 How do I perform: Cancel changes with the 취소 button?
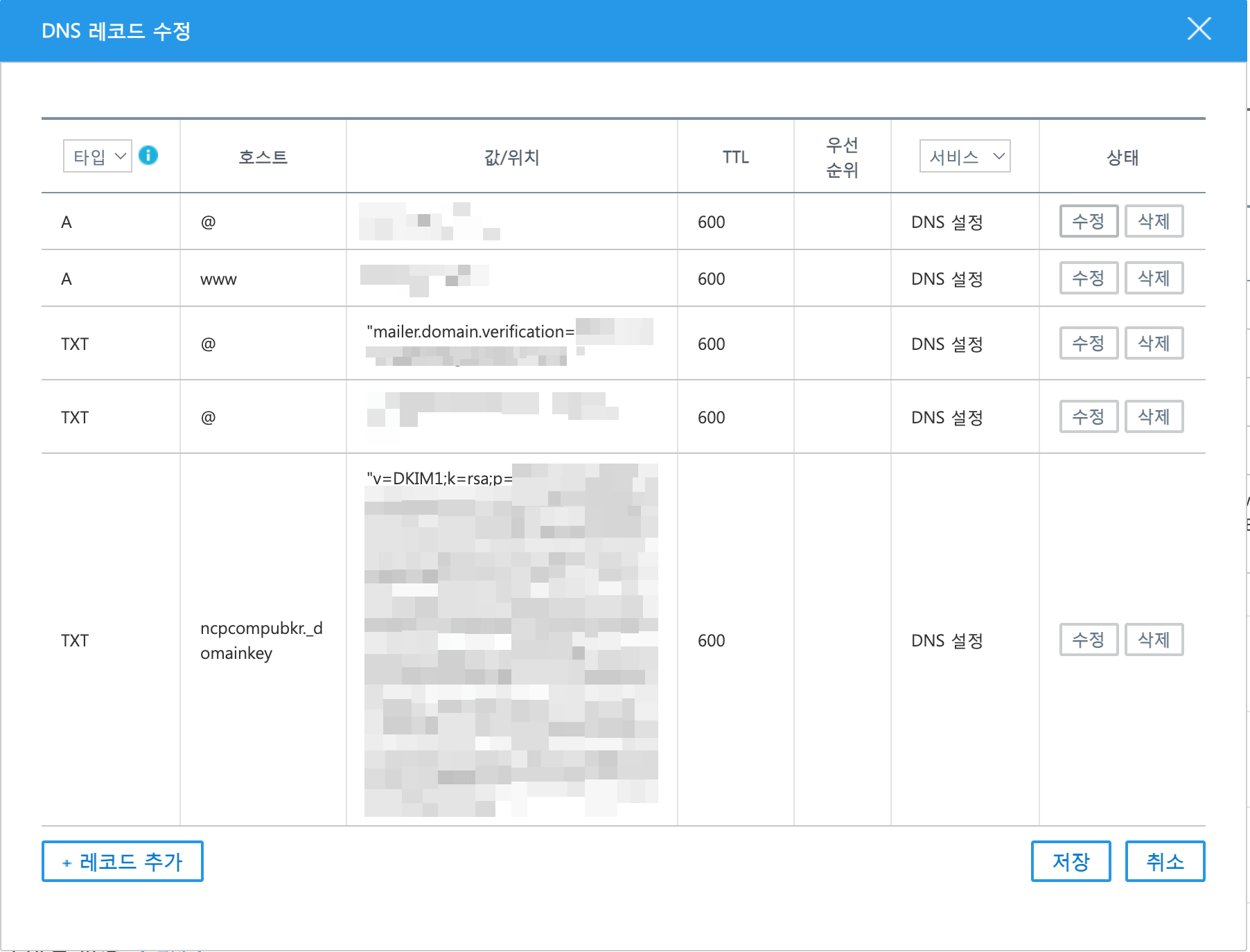pos(1165,861)
